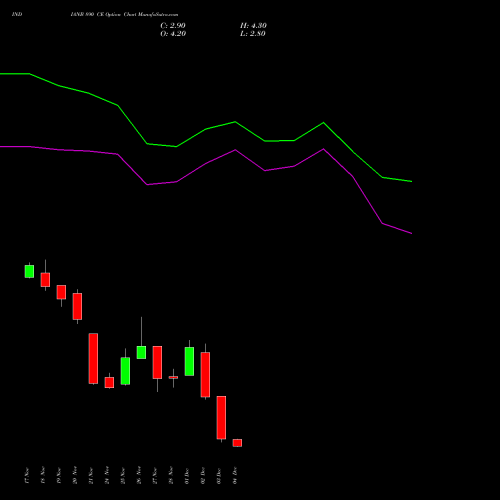Select the 03 Dec date label
Image resolution: width=500 pixels, height=500 pixels.
point(219,475)
